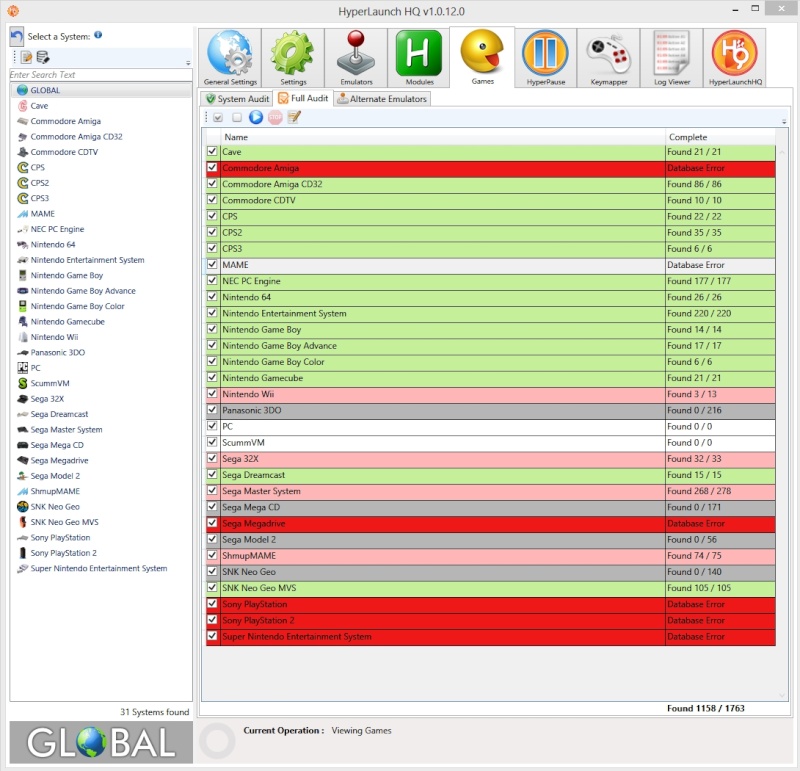Toggle the Nintendo Wii row checkbox
The image size is (800, 771).
point(212,393)
